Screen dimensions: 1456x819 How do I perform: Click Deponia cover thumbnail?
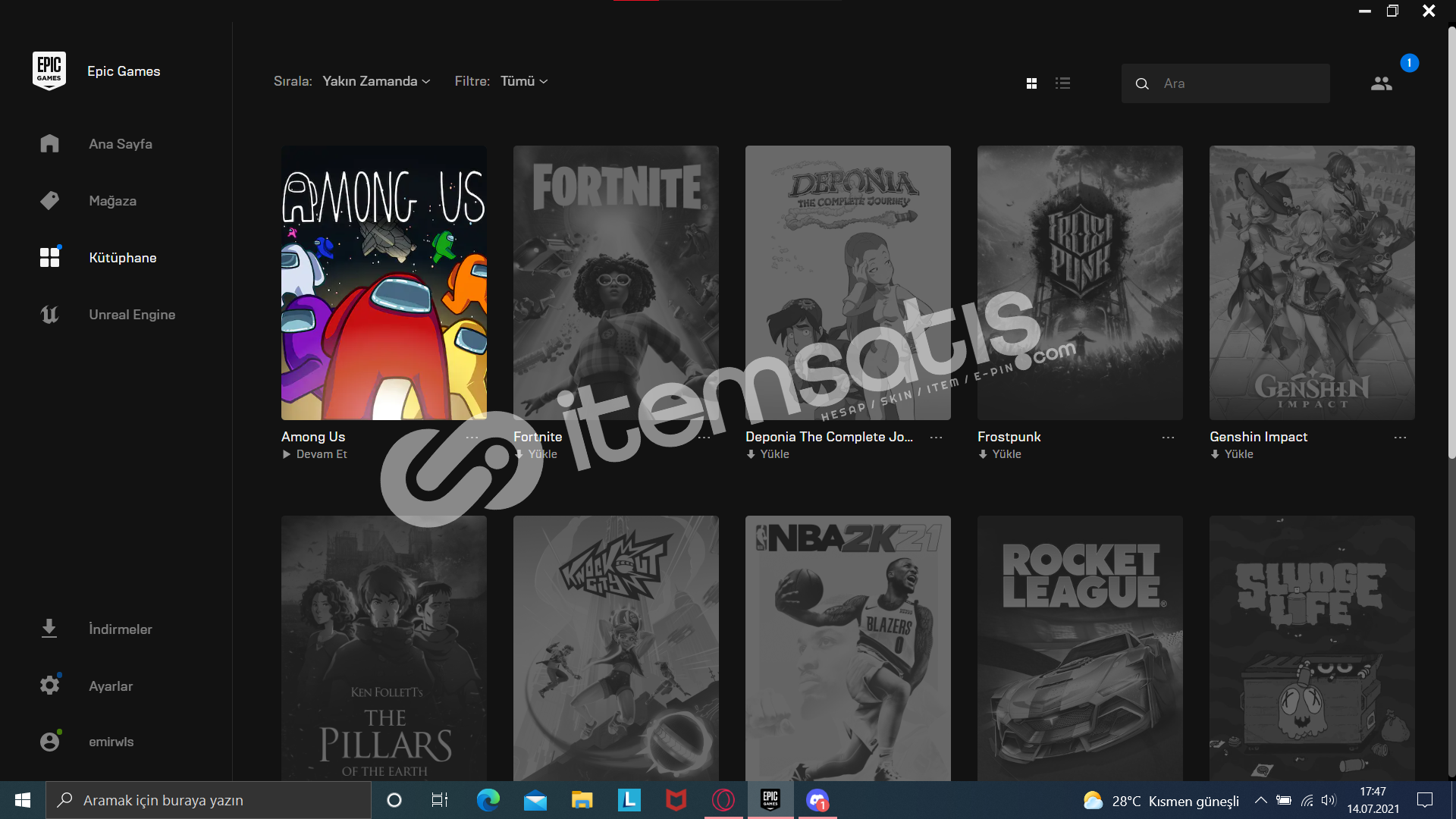coord(848,283)
